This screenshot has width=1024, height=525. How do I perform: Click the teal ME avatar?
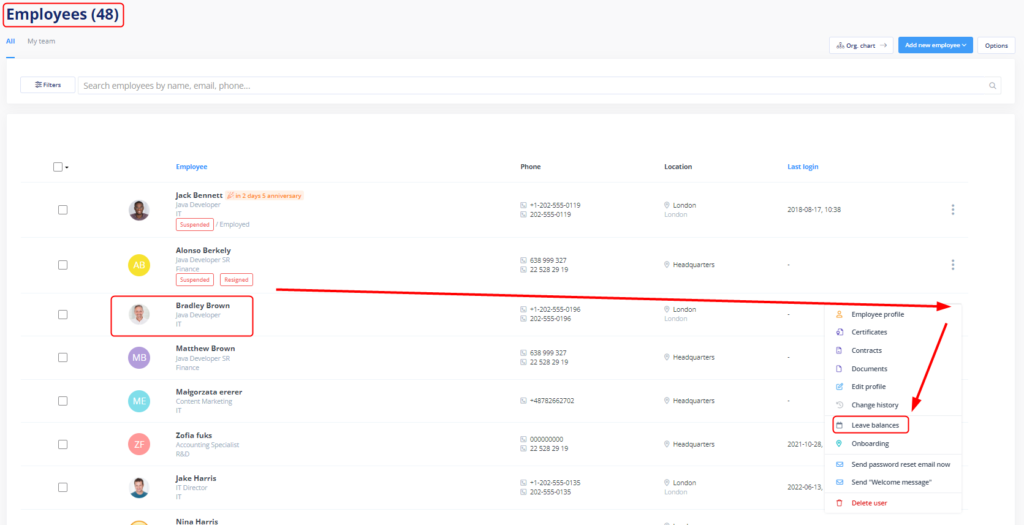click(138, 401)
